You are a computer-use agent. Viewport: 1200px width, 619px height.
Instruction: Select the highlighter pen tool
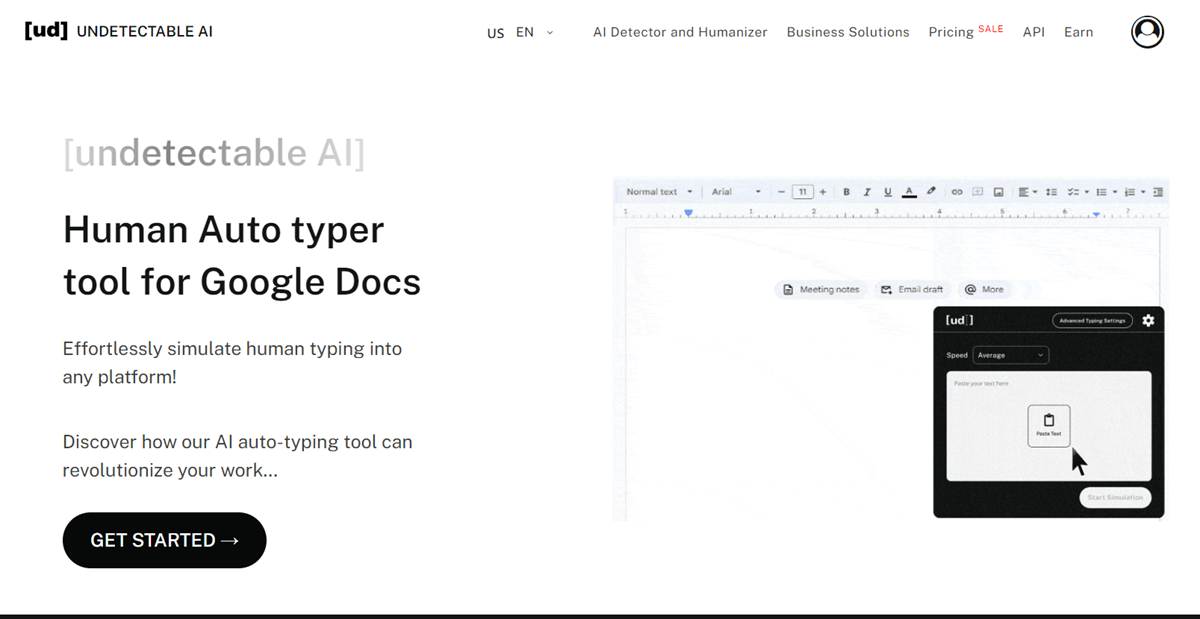pos(931,191)
